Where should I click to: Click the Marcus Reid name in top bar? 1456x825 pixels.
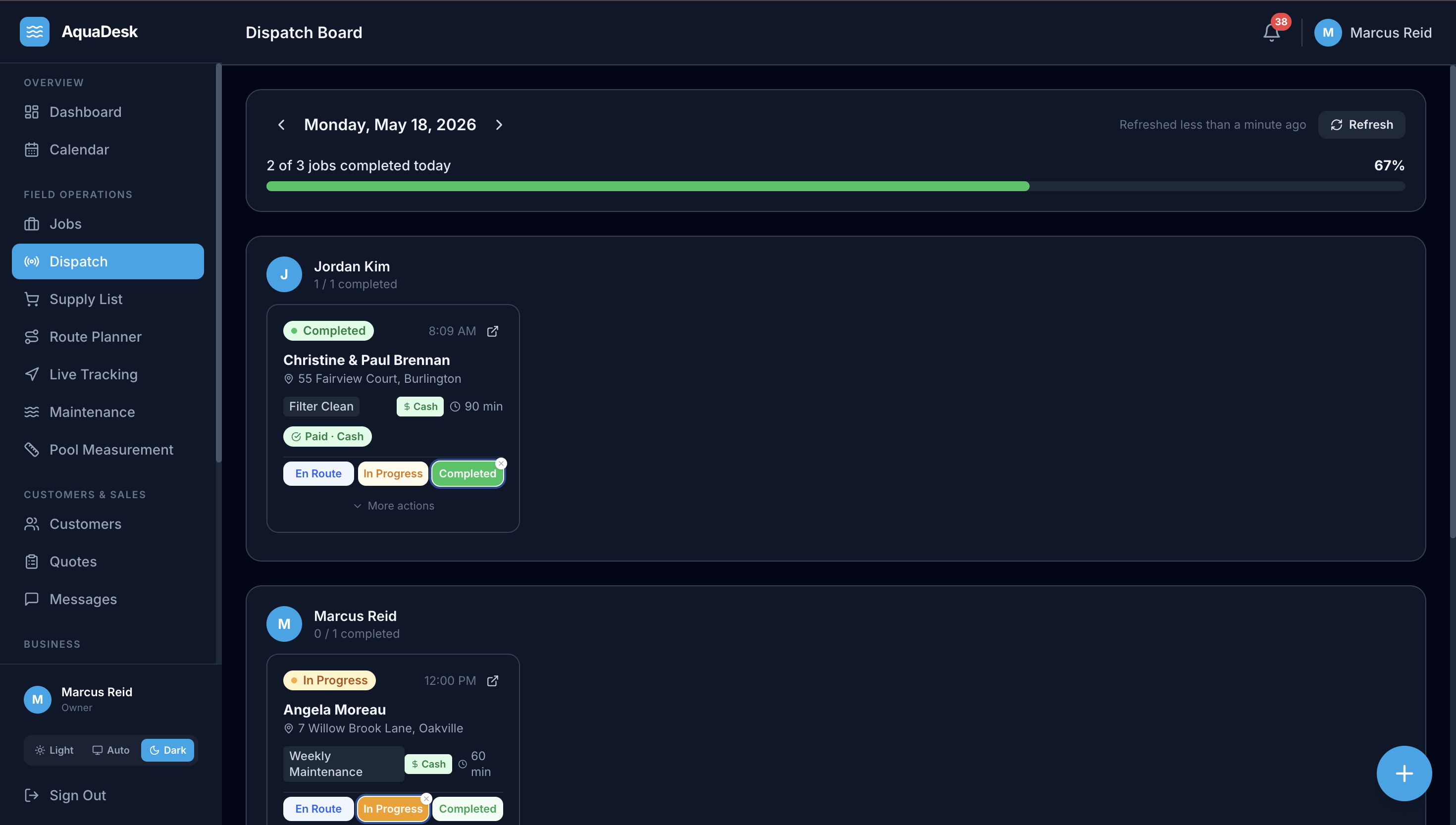(x=1391, y=32)
